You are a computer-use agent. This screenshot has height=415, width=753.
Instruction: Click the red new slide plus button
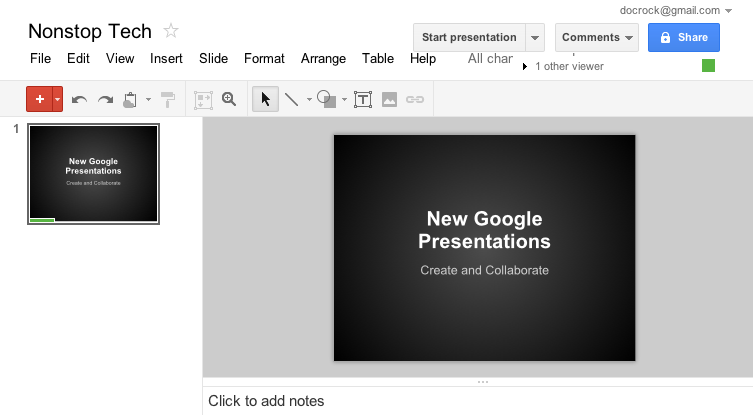[39, 99]
